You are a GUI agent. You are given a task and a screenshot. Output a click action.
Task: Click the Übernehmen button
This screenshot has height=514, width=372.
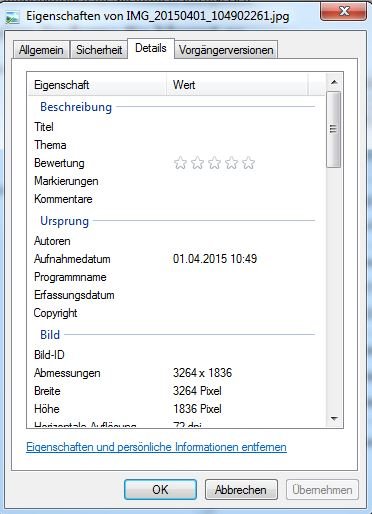[x=322, y=490]
